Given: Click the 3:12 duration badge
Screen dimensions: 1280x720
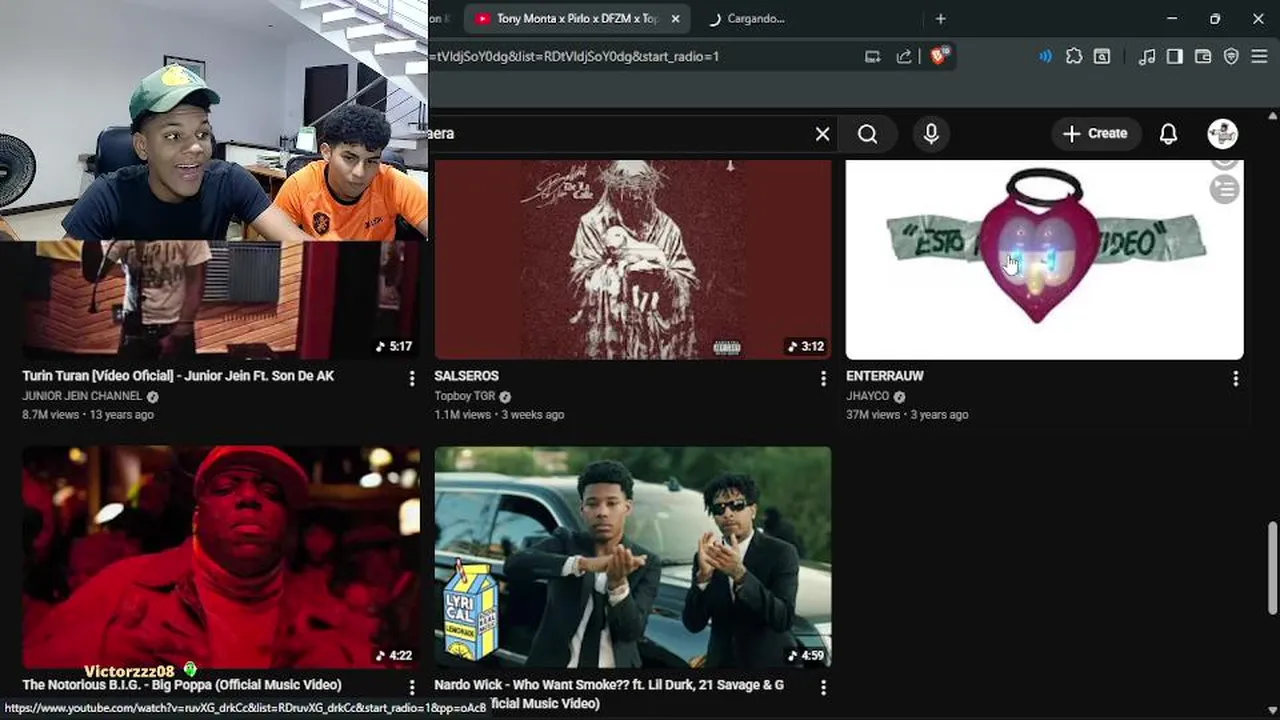Looking at the screenshot, I should pyautogui.click(x=806, y=347).
